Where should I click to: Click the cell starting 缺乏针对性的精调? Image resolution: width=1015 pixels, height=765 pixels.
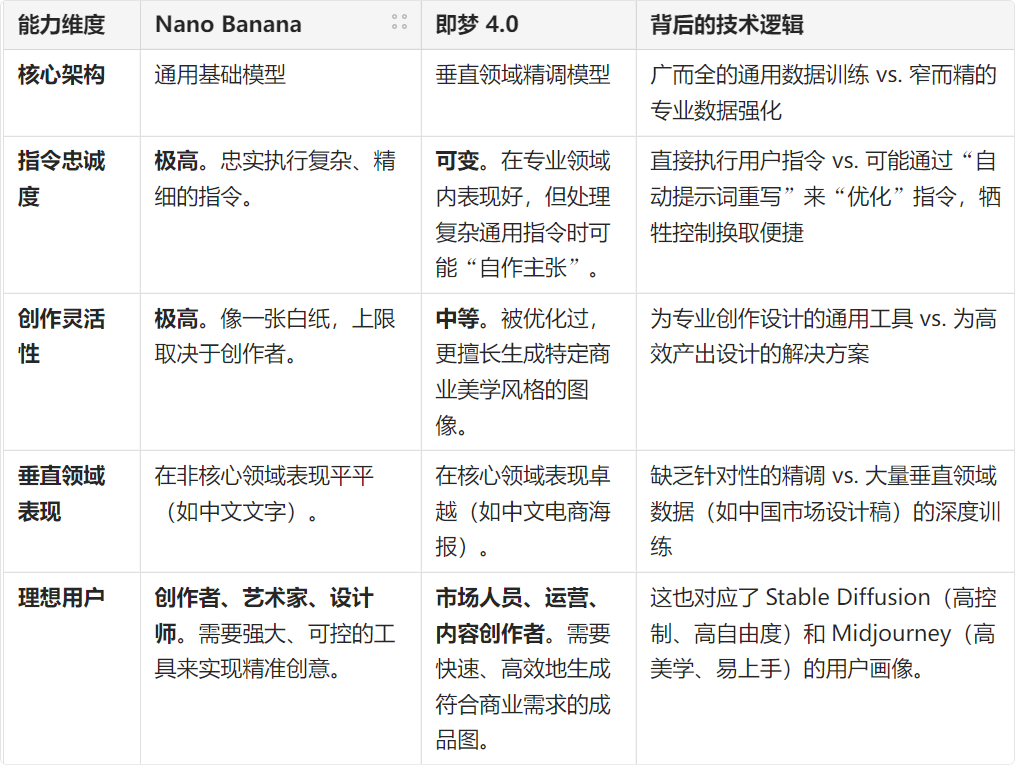pos(825,511)
